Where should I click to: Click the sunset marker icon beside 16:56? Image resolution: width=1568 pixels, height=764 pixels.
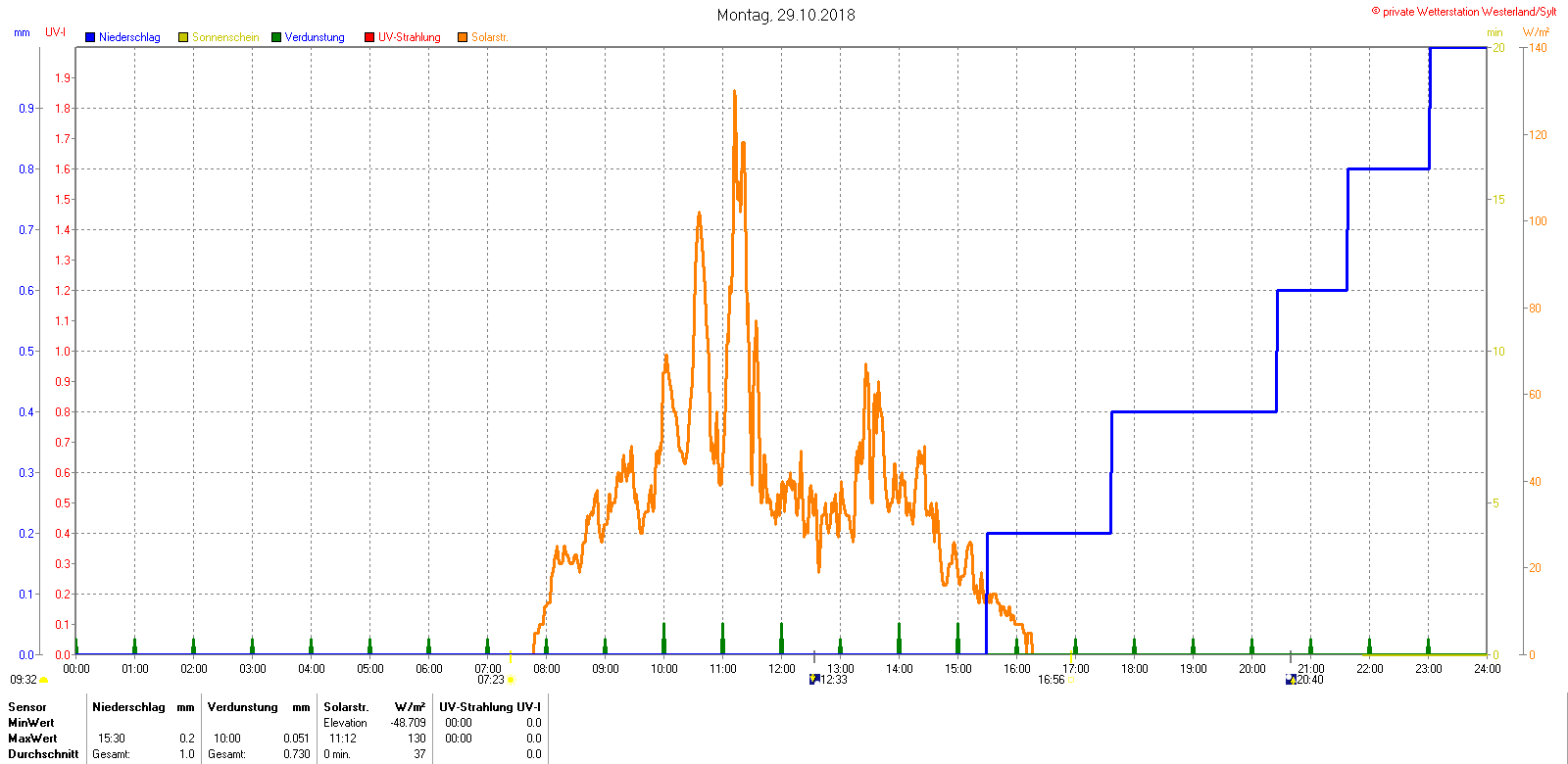(1069, 680)
